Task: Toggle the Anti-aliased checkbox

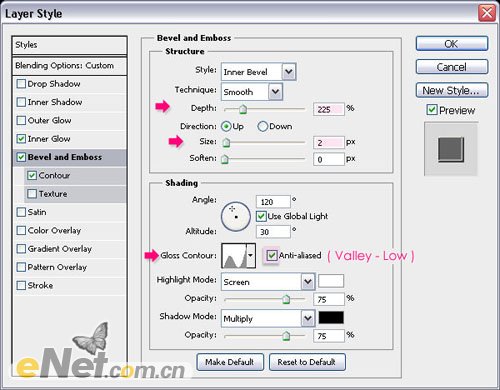Action: click(x=272, y=256)
